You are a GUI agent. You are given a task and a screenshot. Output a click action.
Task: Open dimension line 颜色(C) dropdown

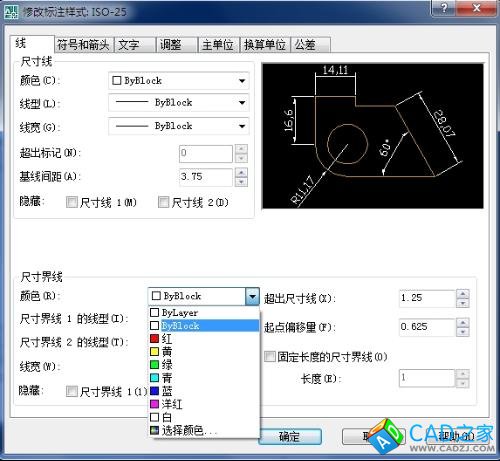point(179,81)
